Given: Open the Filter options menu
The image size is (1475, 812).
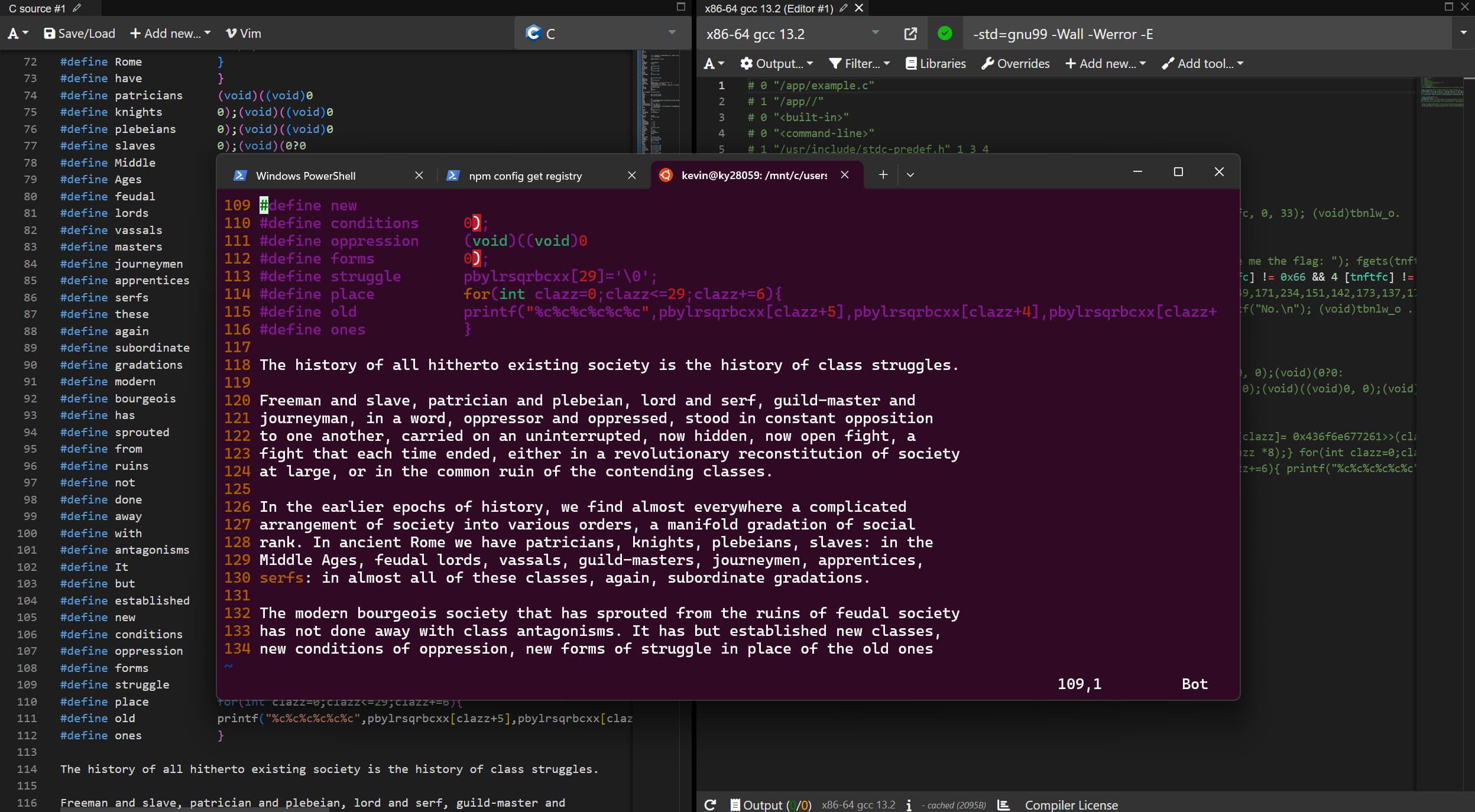Looking at the screenshot, I should coord(859,64).
